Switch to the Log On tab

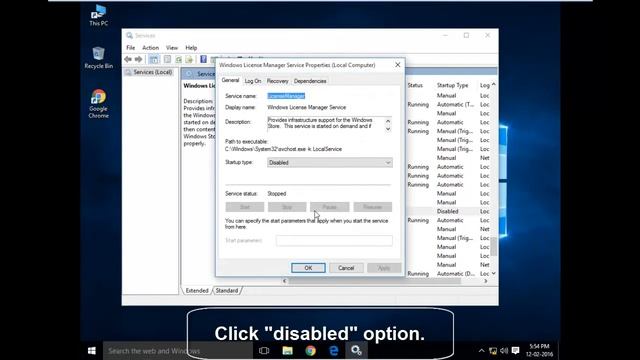pyautogui.click(x=253, y=81)
